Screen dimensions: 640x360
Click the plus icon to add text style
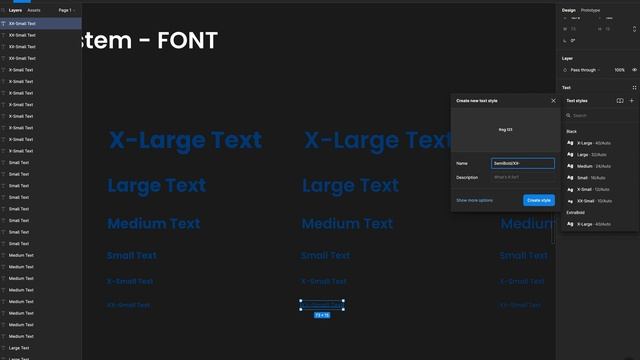(632, 101)
